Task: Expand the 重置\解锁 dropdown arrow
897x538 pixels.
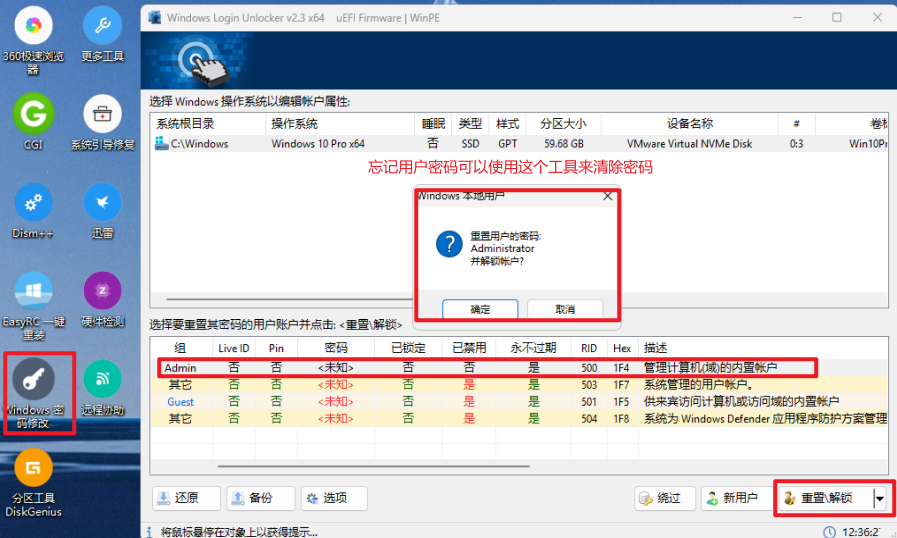Action: tap(880, 498)
